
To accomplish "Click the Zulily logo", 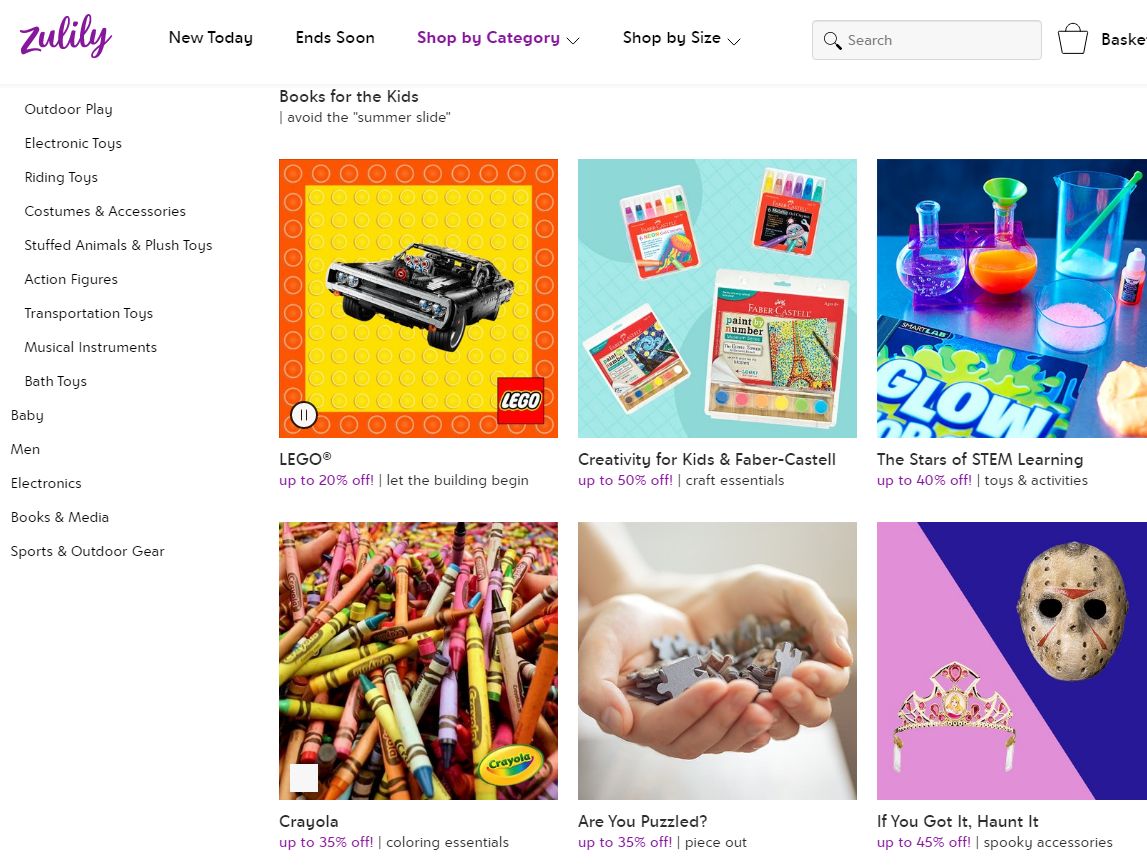I will pos(65,39).
